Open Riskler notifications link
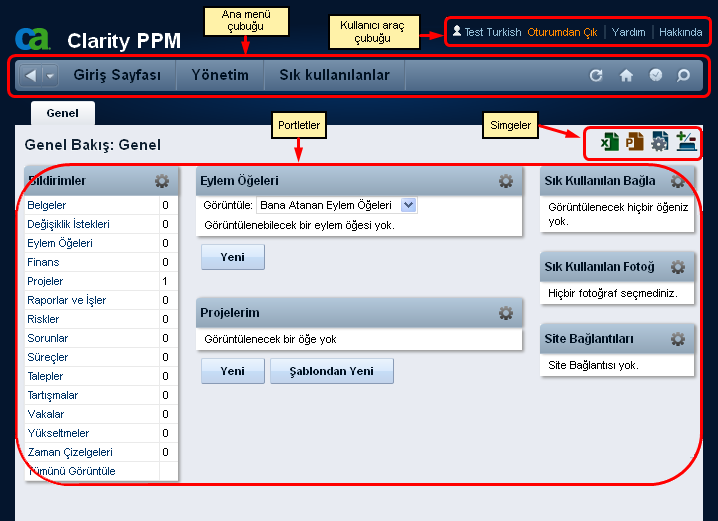The image size is (718, 521). (x=43, y=319)
